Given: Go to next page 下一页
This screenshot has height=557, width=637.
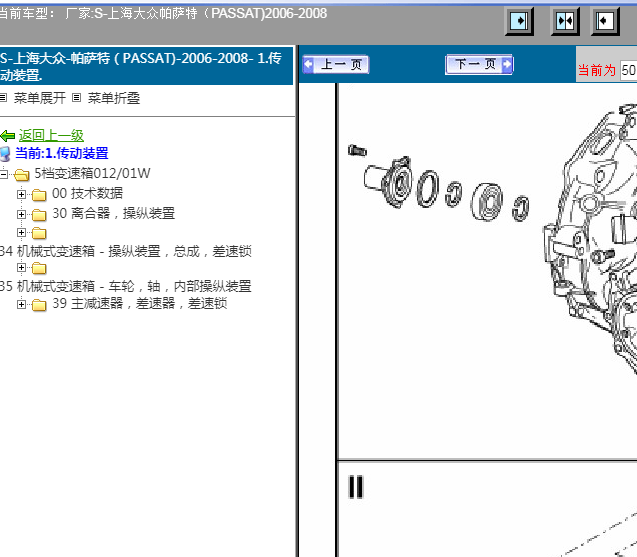Looking at the screenshot, I should (x=479, y=64).
